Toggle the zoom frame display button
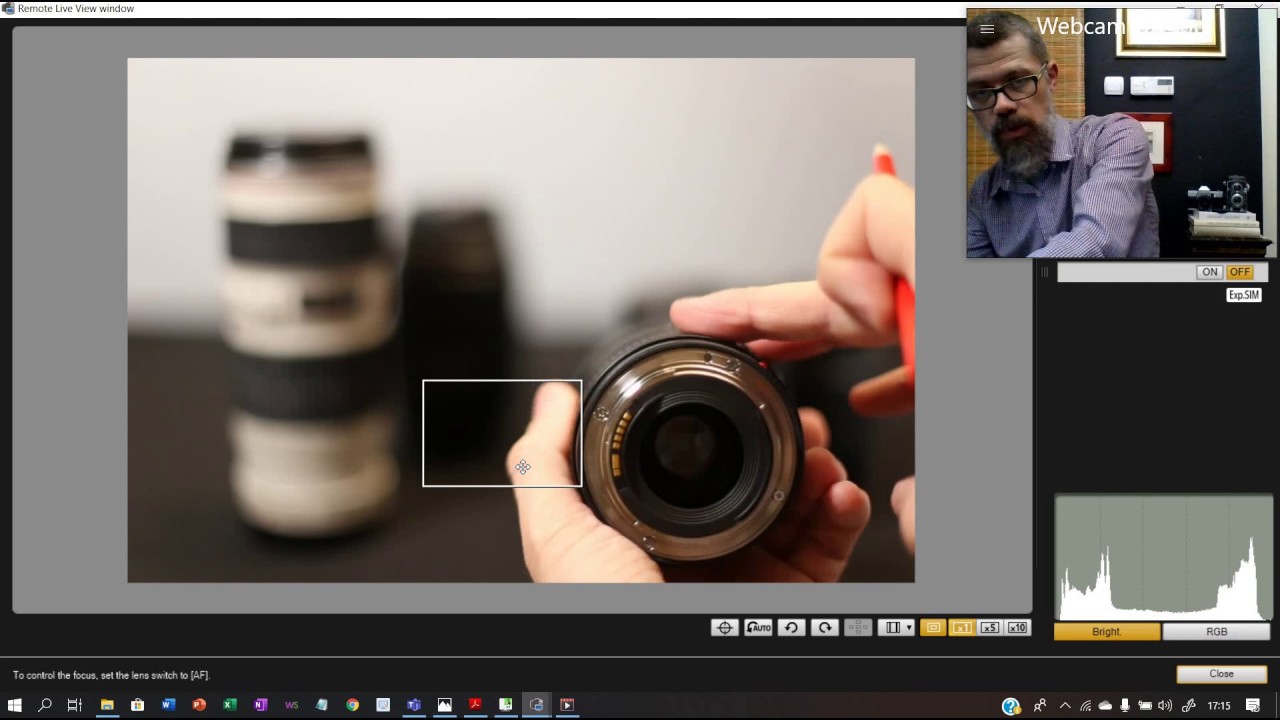This screenshot has width=1280, height=720. [x=933, y=628]
